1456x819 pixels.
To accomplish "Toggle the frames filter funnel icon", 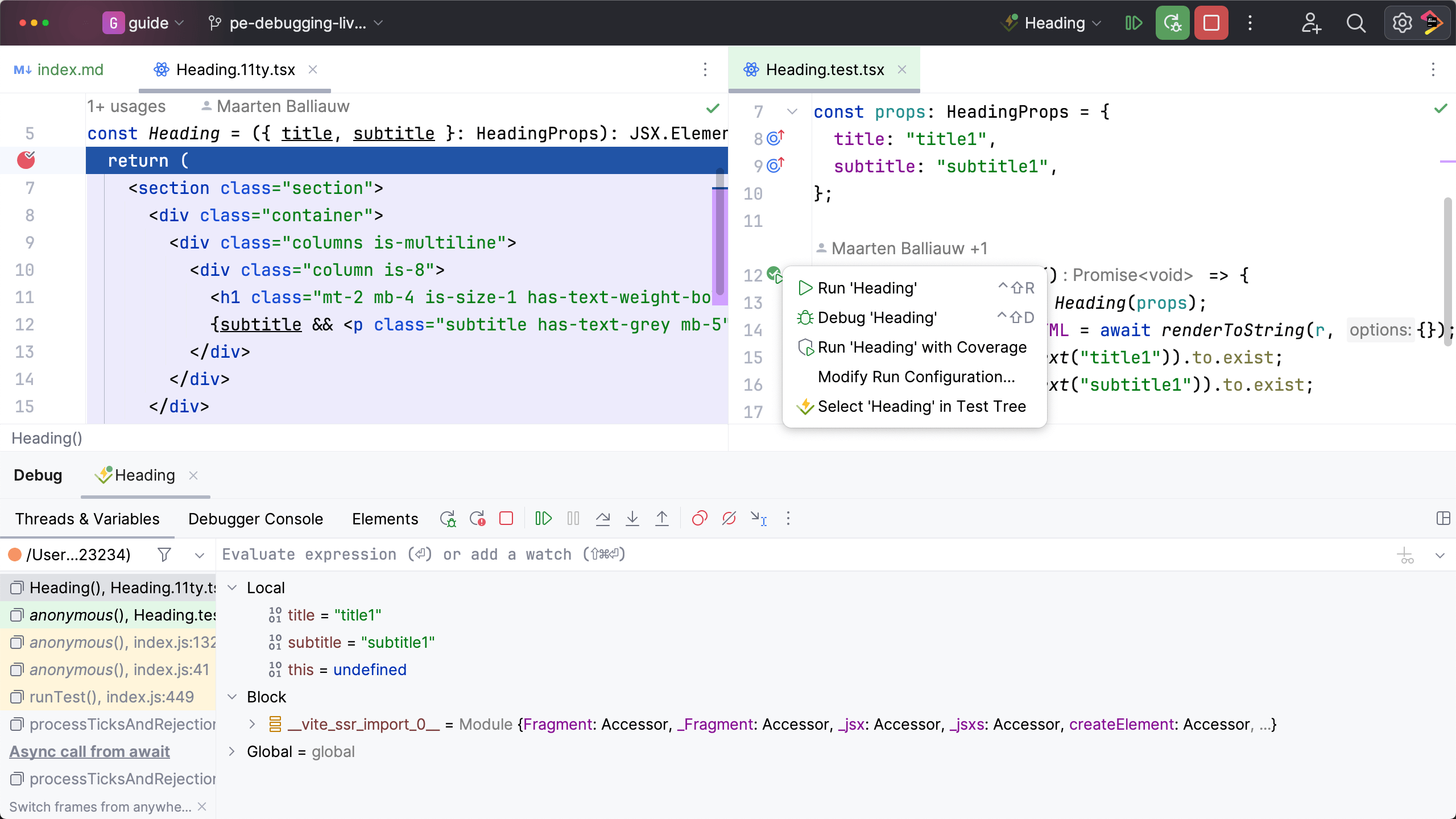I will click(x=164, y=555).
